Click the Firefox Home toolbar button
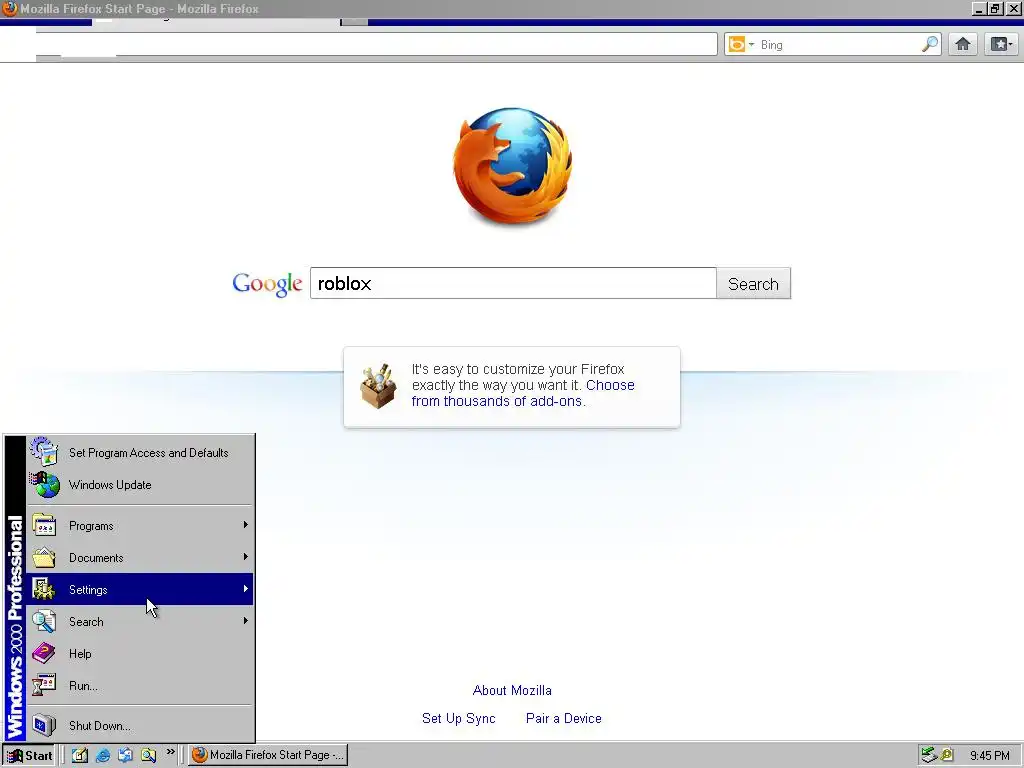 pyautogui.click(x=963, y=44)
